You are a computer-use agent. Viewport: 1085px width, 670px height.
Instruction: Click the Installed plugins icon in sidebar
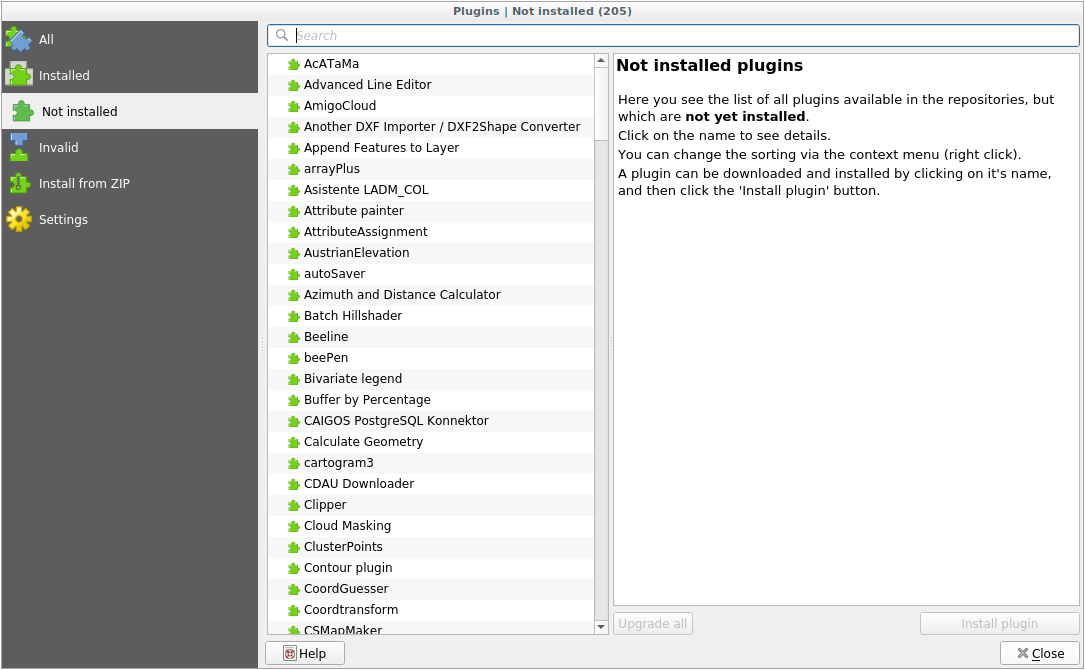18,75
